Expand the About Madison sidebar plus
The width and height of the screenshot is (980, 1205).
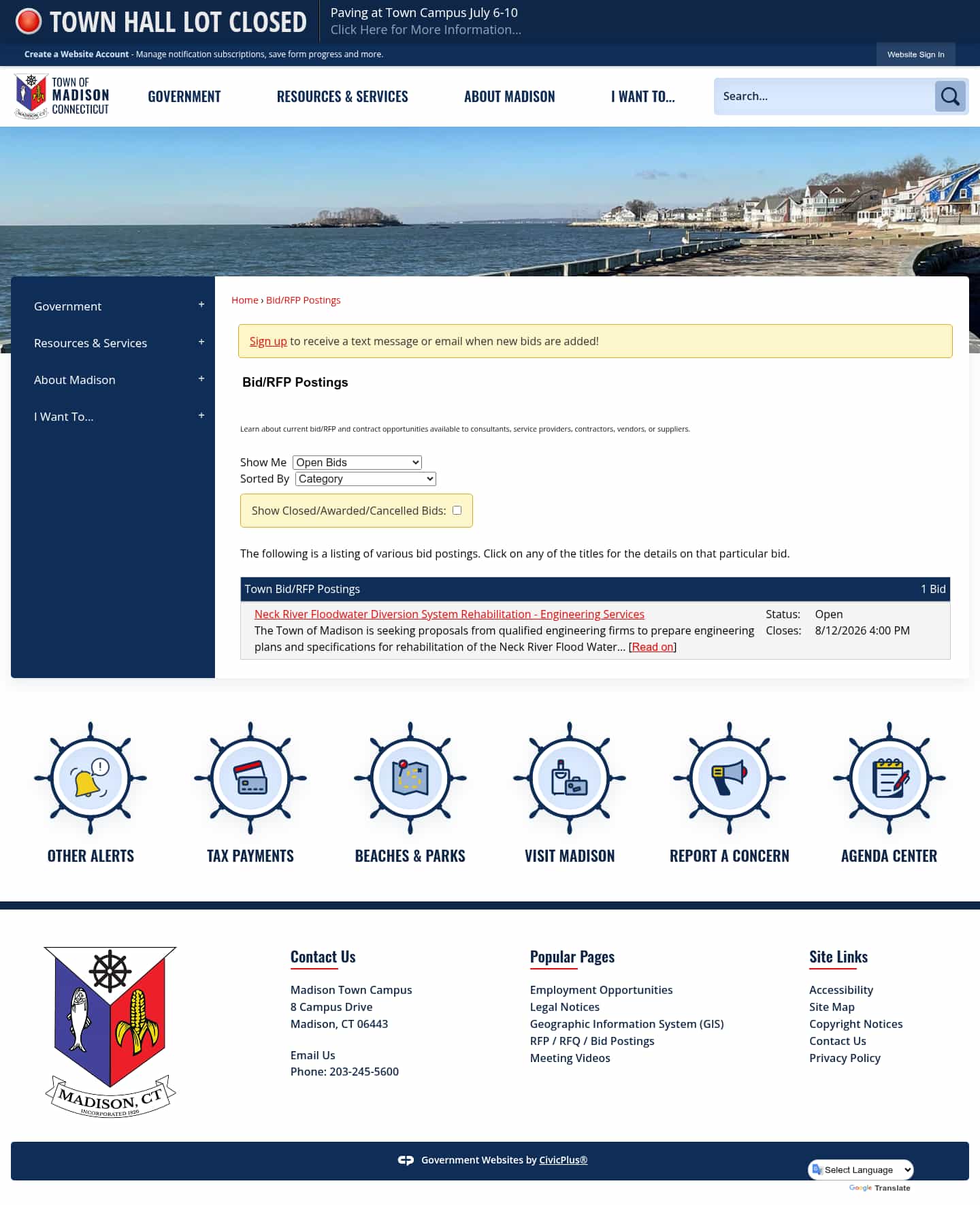[201, 379]
